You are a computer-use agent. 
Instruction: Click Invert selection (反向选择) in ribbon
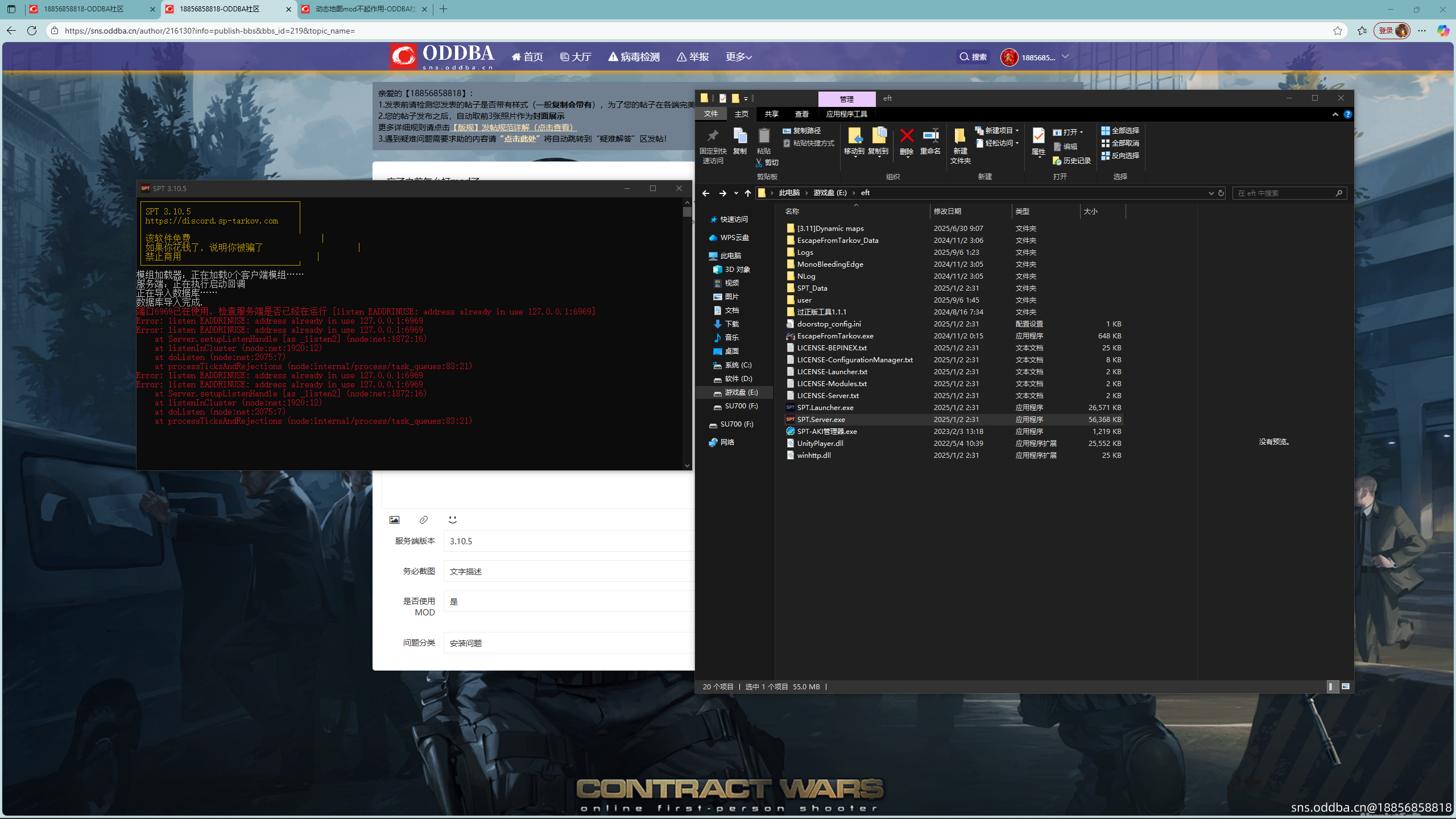coord(1120,156)
